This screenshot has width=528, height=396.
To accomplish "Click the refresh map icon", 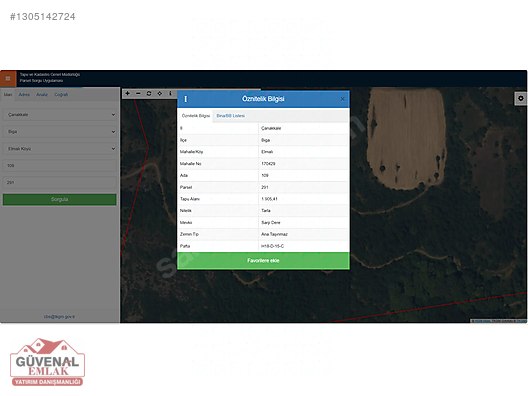I will (x=149, y=93).
